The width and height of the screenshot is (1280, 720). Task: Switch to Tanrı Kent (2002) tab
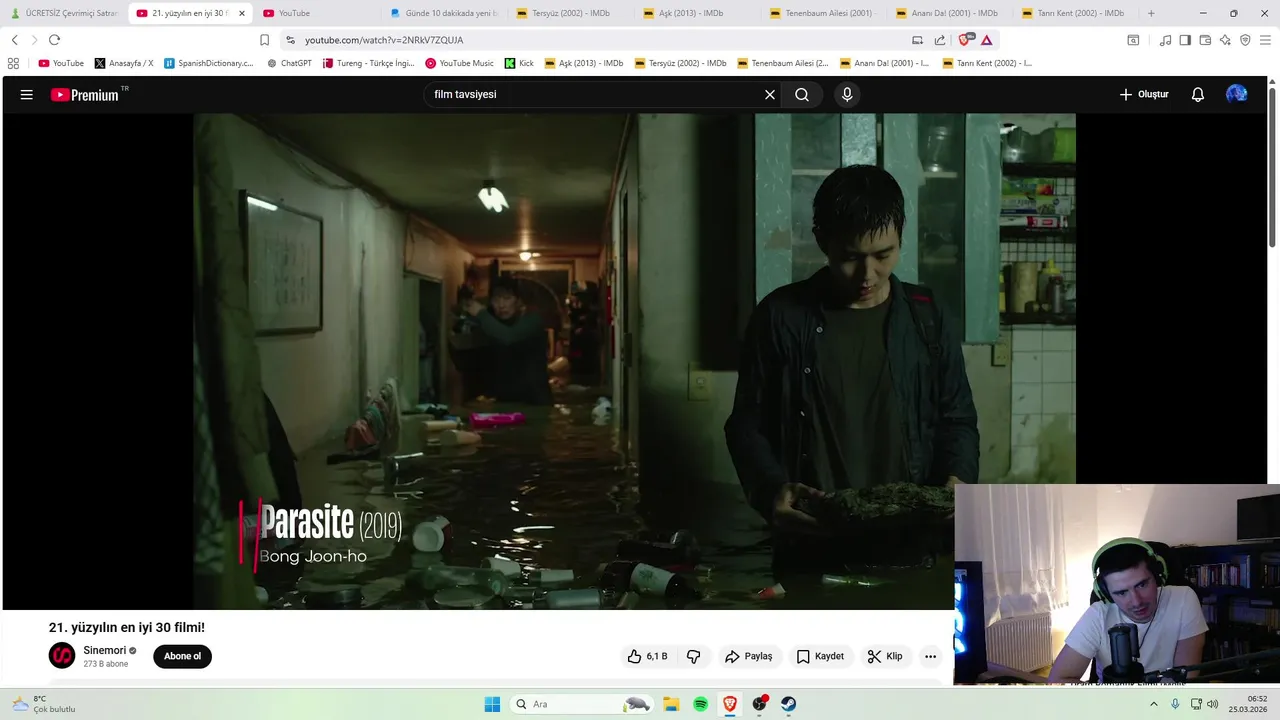point(1074,13)
